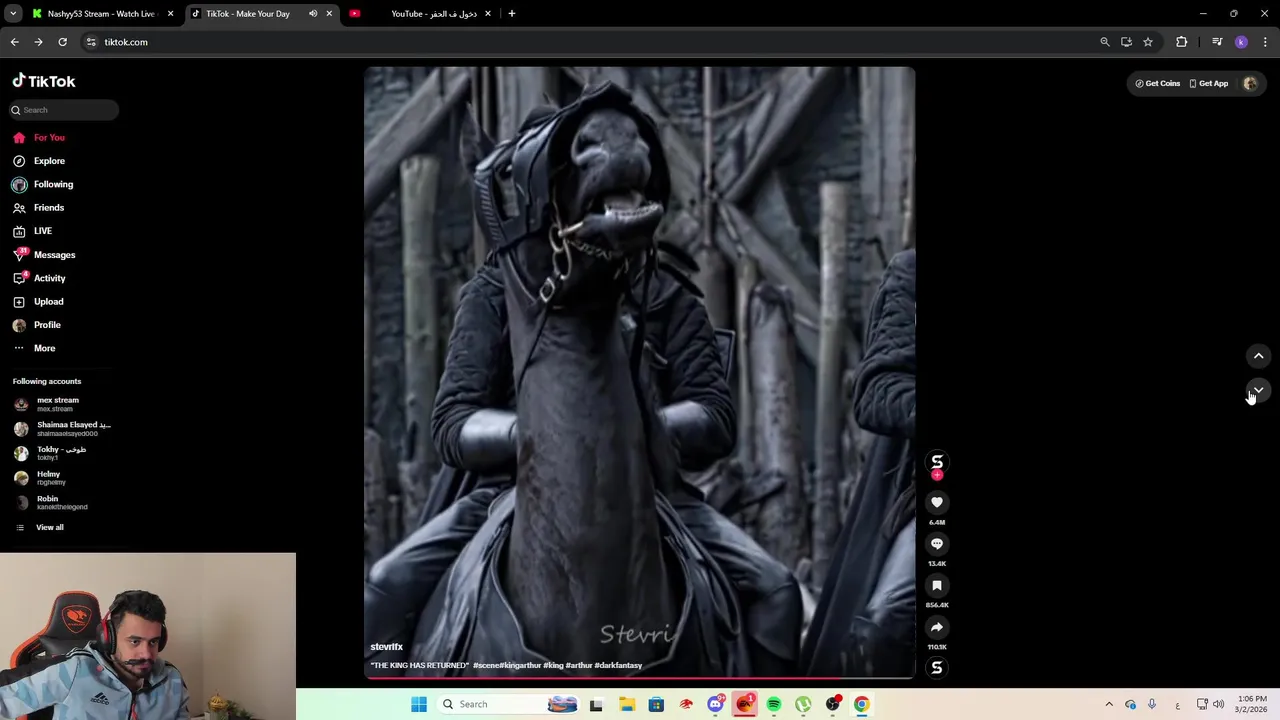Click the Get Coins button
1280x720 pixels.
[x=1158, y=84]
